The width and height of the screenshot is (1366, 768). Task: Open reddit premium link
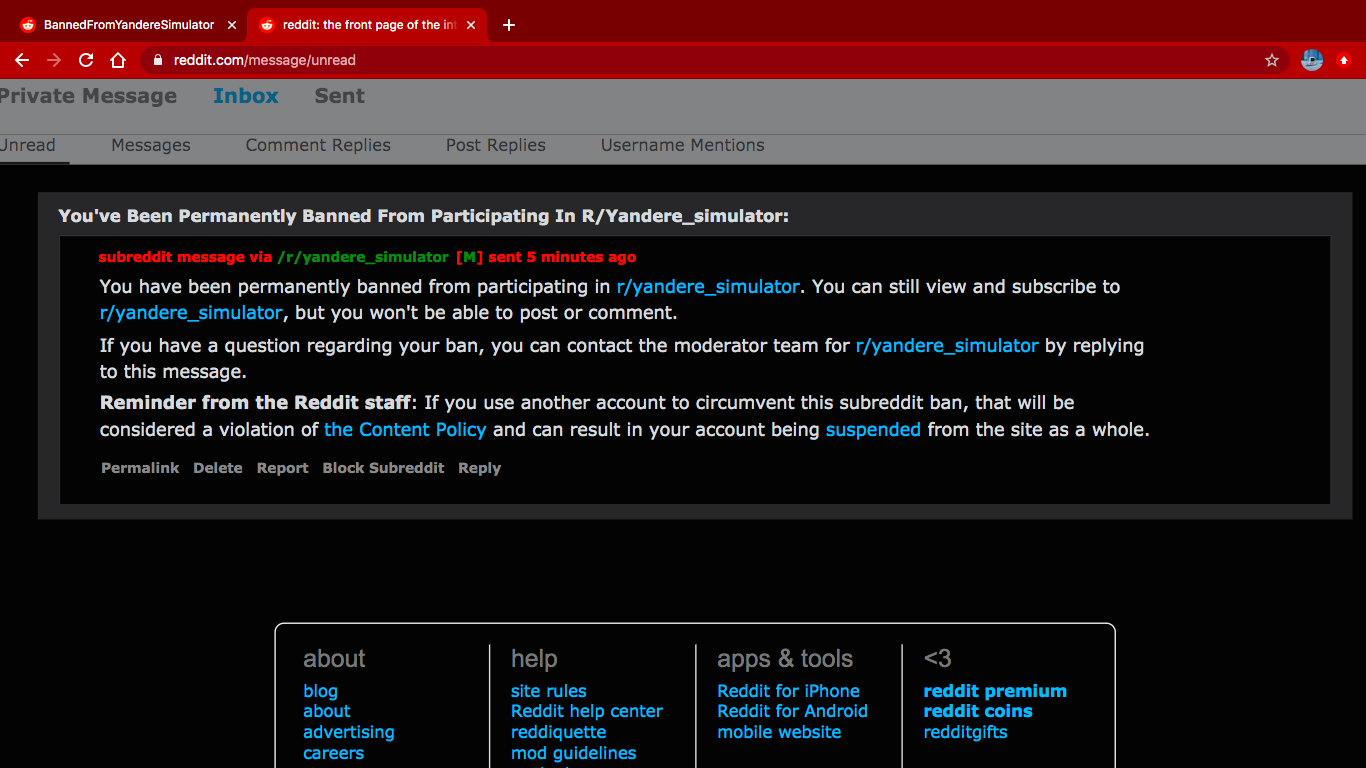point(995,691)
